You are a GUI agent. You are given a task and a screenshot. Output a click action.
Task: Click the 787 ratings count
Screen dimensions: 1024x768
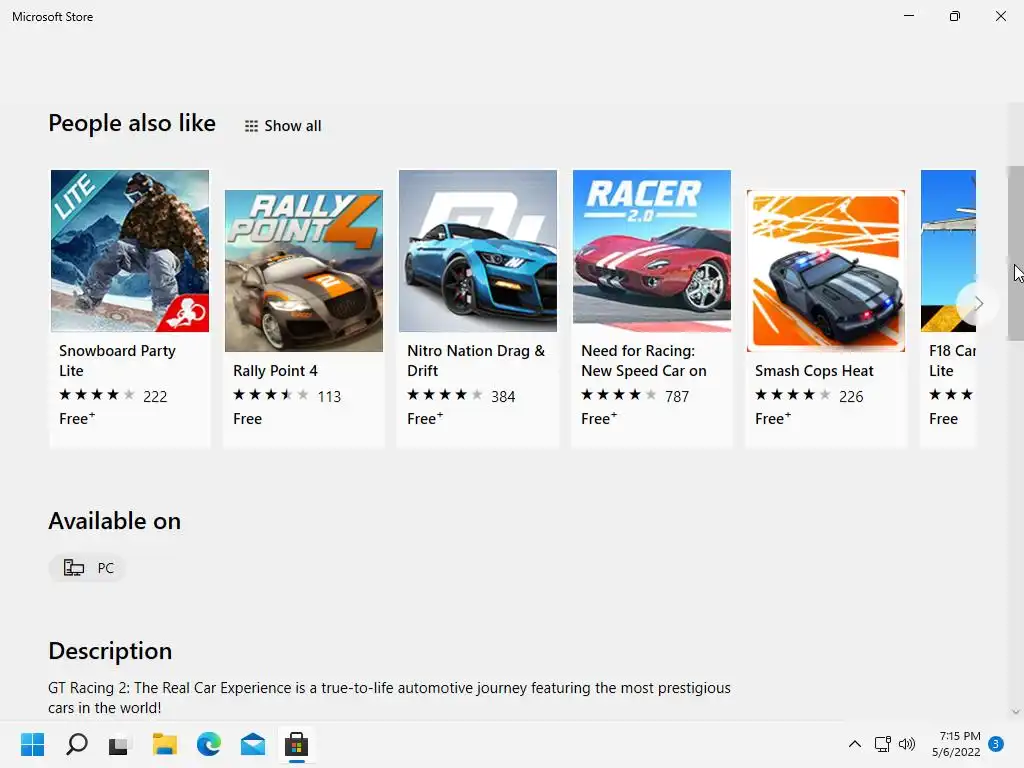[x=677, y=396]
